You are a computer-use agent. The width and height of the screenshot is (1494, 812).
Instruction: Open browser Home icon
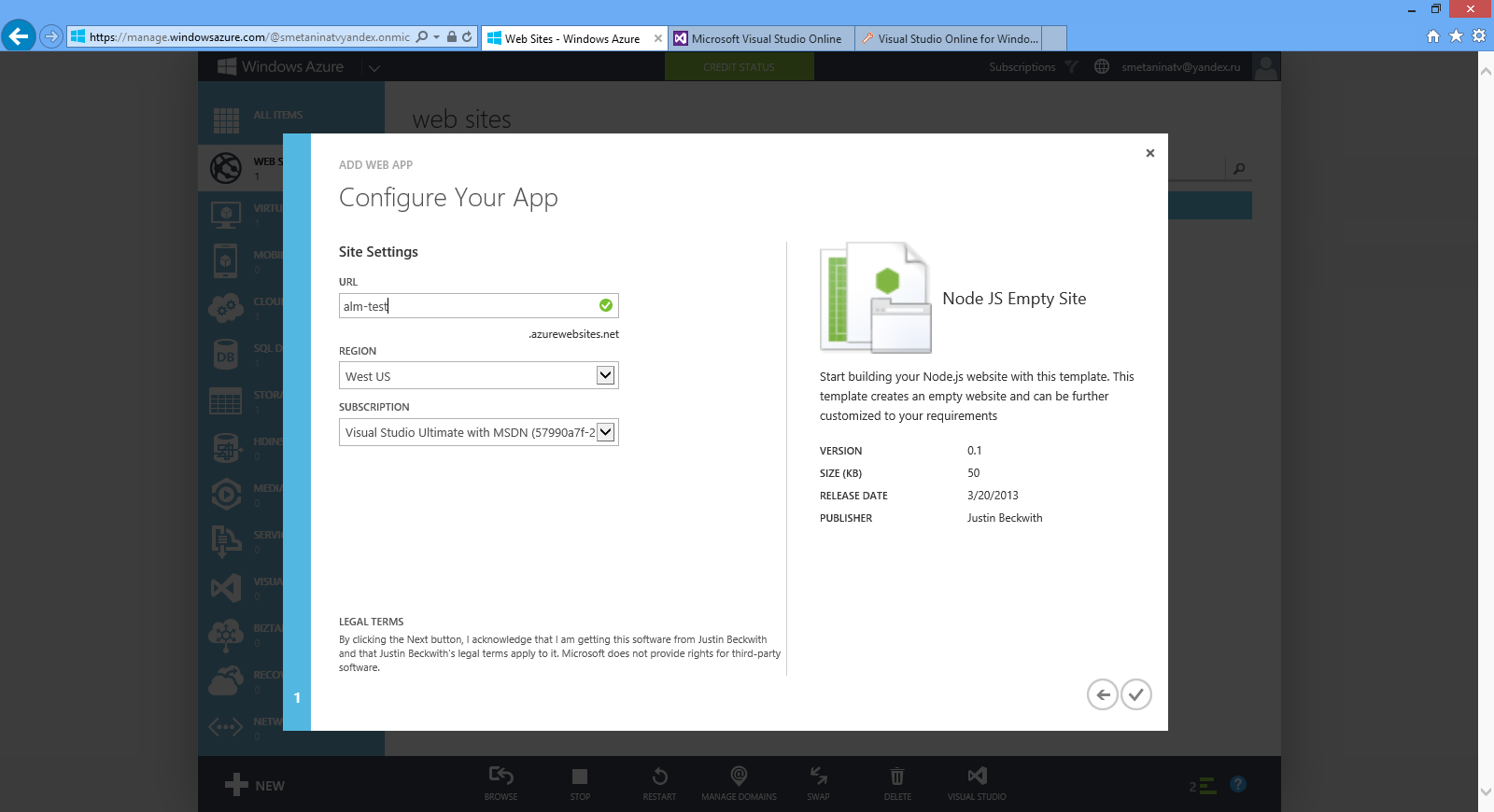[x=1433, y=36]
